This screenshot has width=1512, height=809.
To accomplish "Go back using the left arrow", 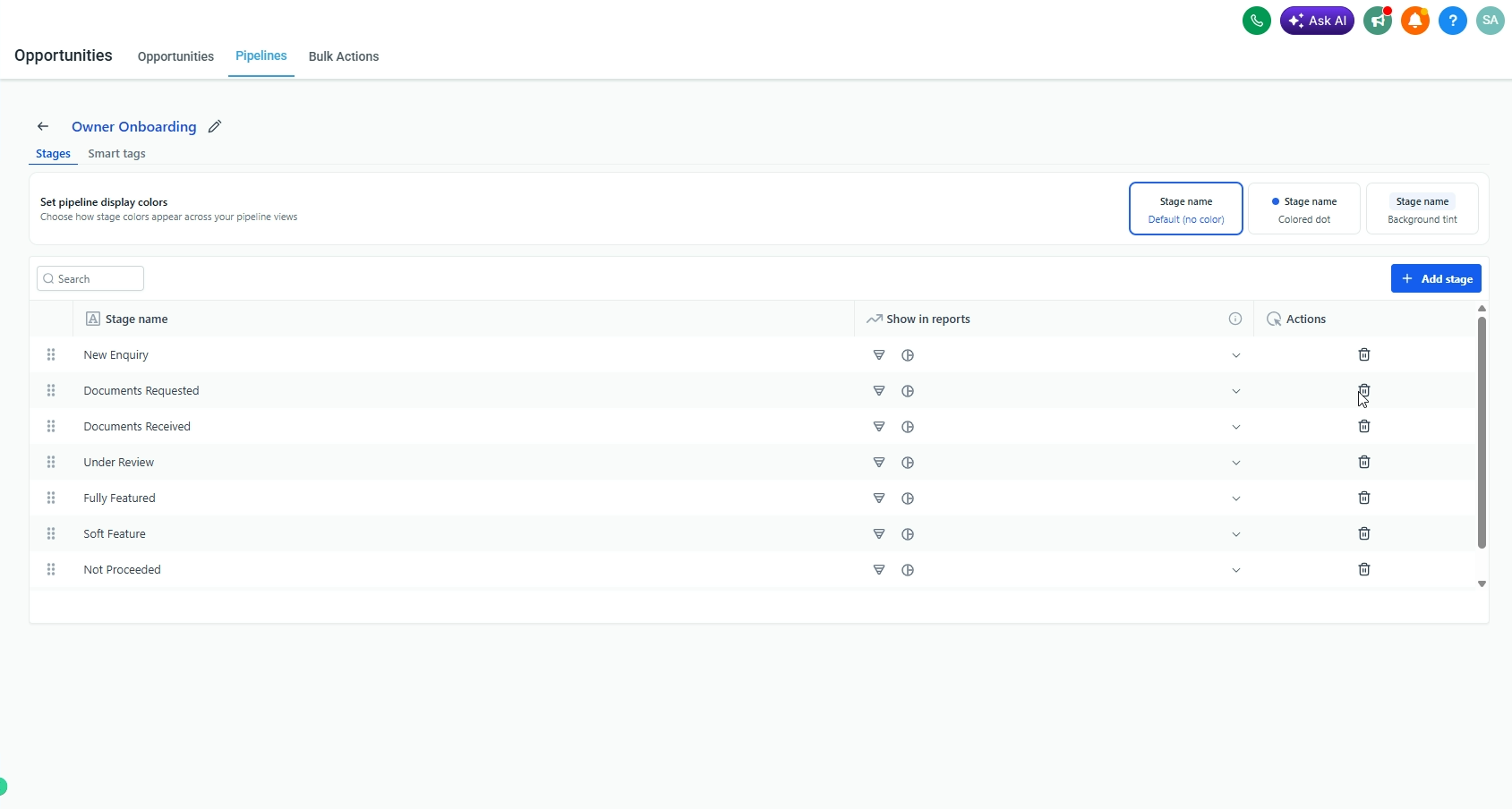I will 43,127.
